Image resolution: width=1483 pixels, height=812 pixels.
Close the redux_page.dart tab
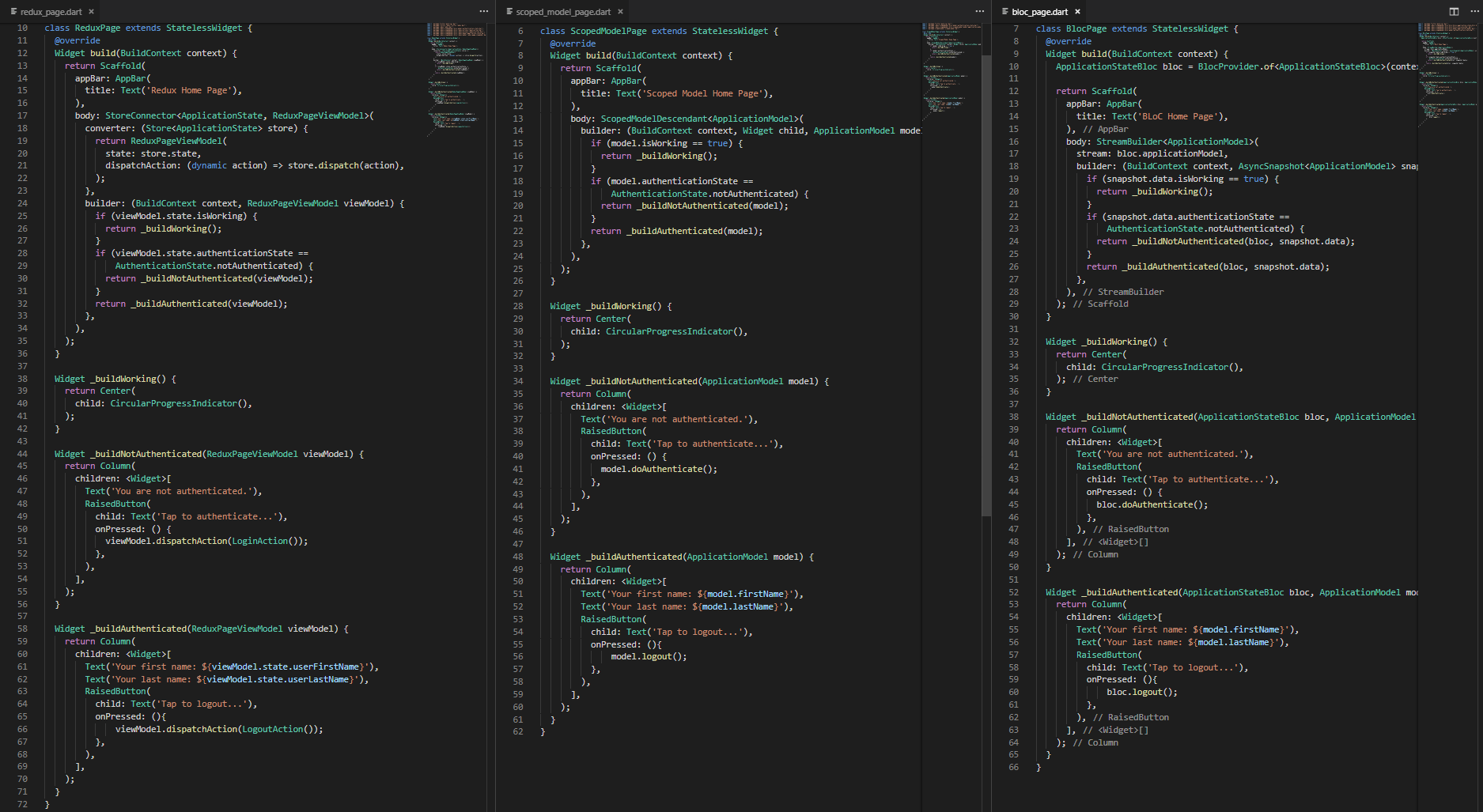click(91, 12)
